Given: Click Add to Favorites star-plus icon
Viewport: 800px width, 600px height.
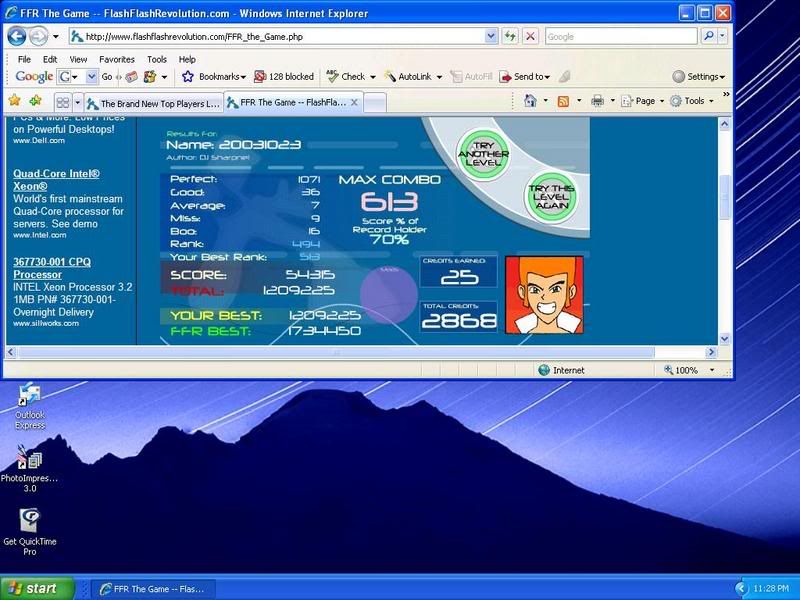Looking at the screenshot, I should click(x=35, y=101).
